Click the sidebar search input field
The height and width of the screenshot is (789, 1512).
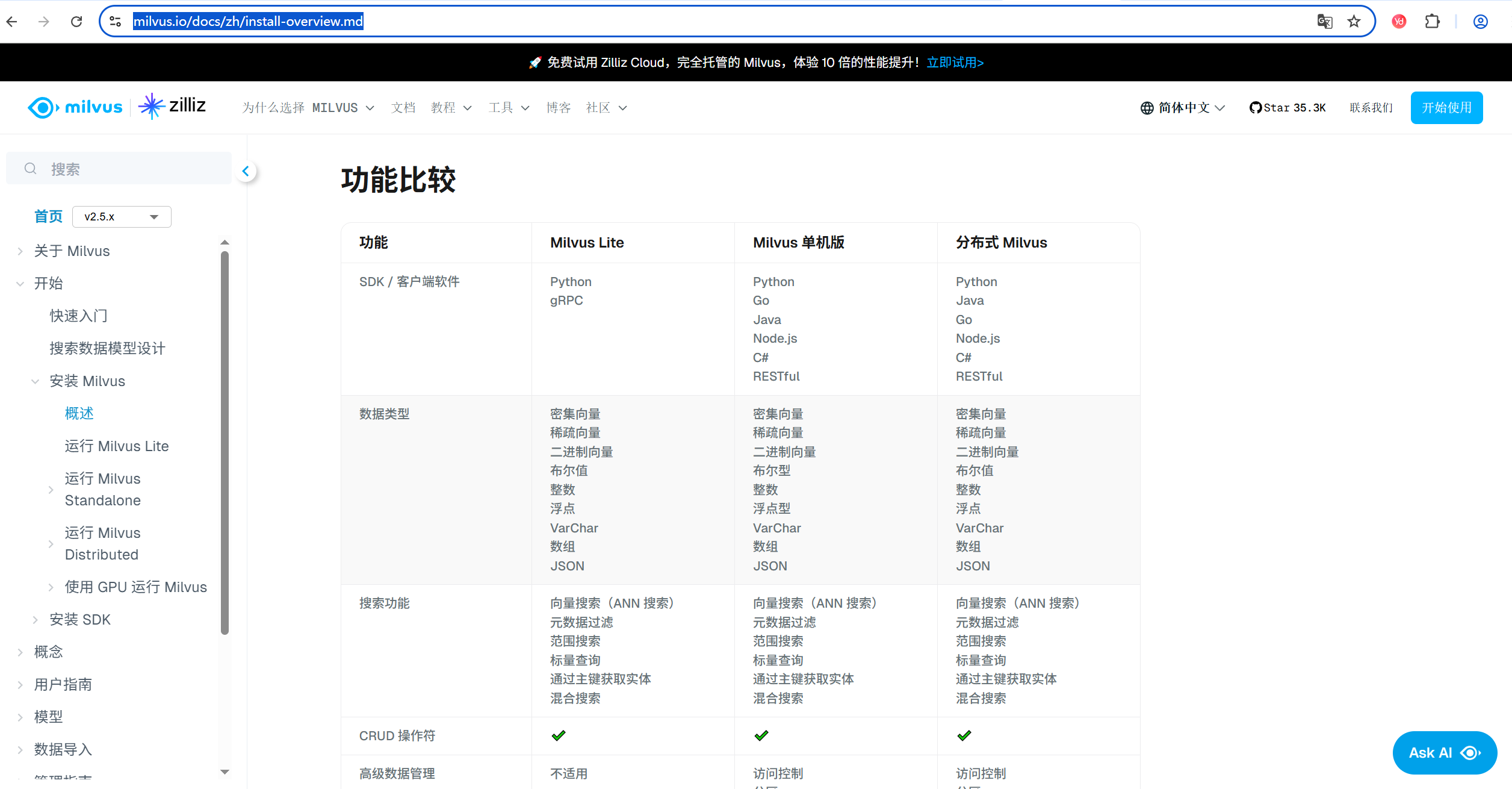120,168
